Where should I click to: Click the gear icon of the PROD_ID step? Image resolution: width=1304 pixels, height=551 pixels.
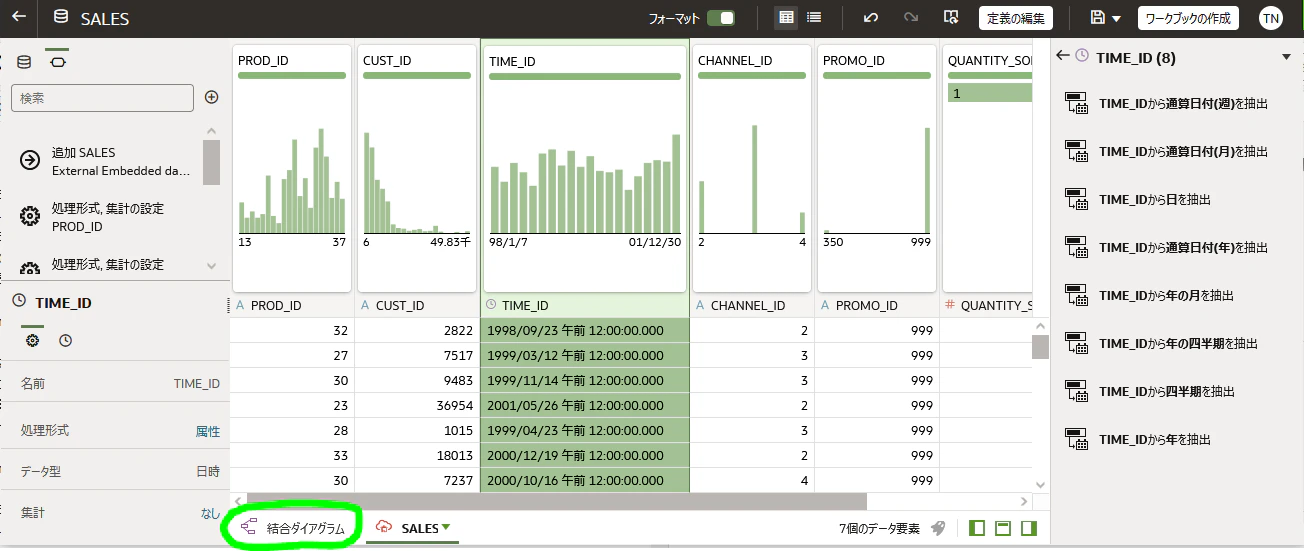coord(30,217)
